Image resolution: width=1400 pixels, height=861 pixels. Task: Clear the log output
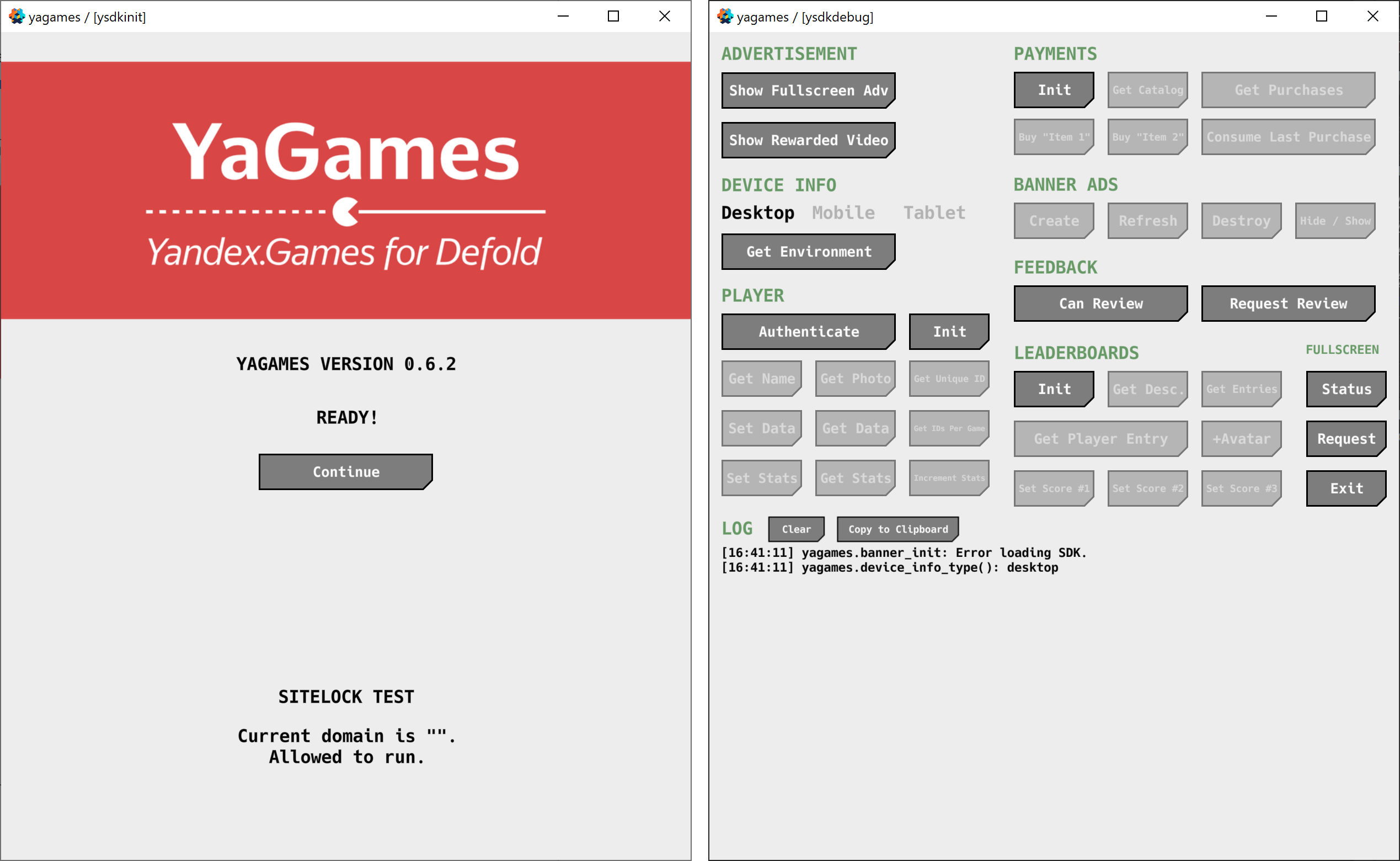click(x=795, y=529)
